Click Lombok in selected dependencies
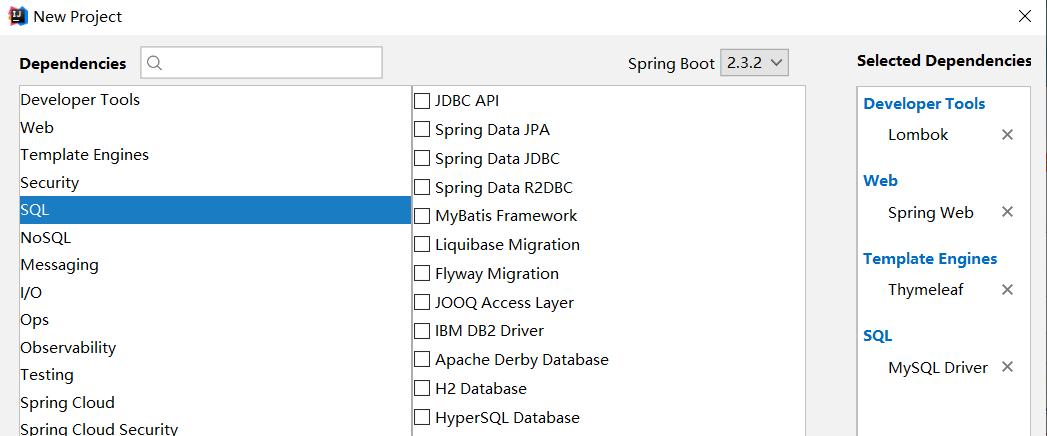This screenshot has width=1047, height=436. (918, 134)
